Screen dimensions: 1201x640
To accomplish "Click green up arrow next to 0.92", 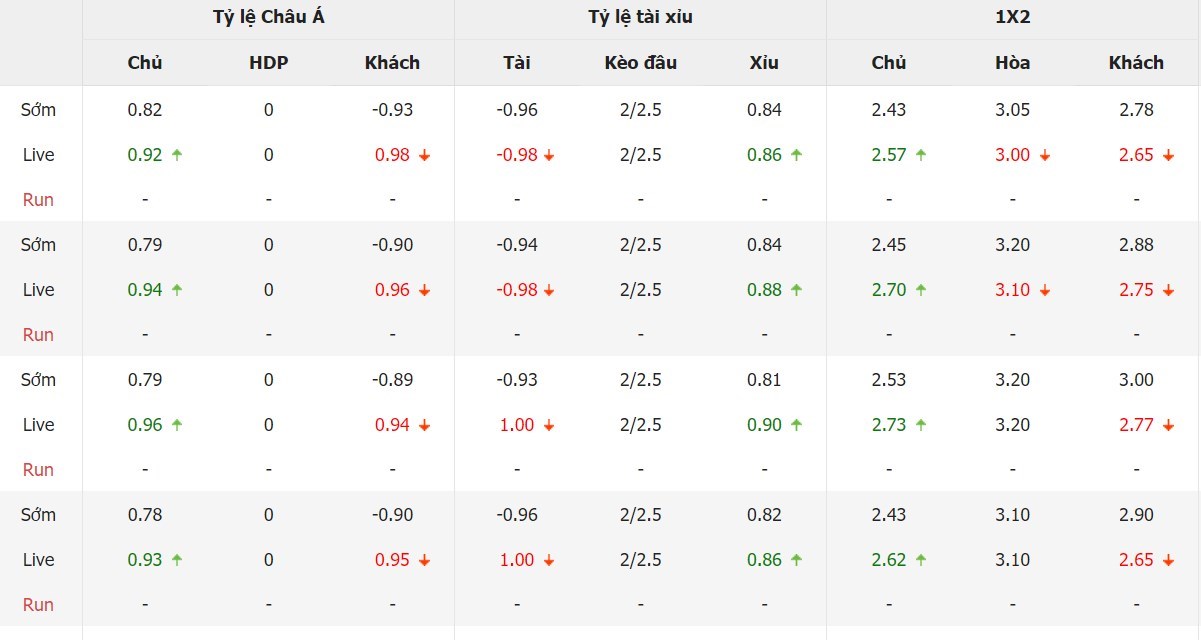I will pyautogui.click(x=177, y=155).
